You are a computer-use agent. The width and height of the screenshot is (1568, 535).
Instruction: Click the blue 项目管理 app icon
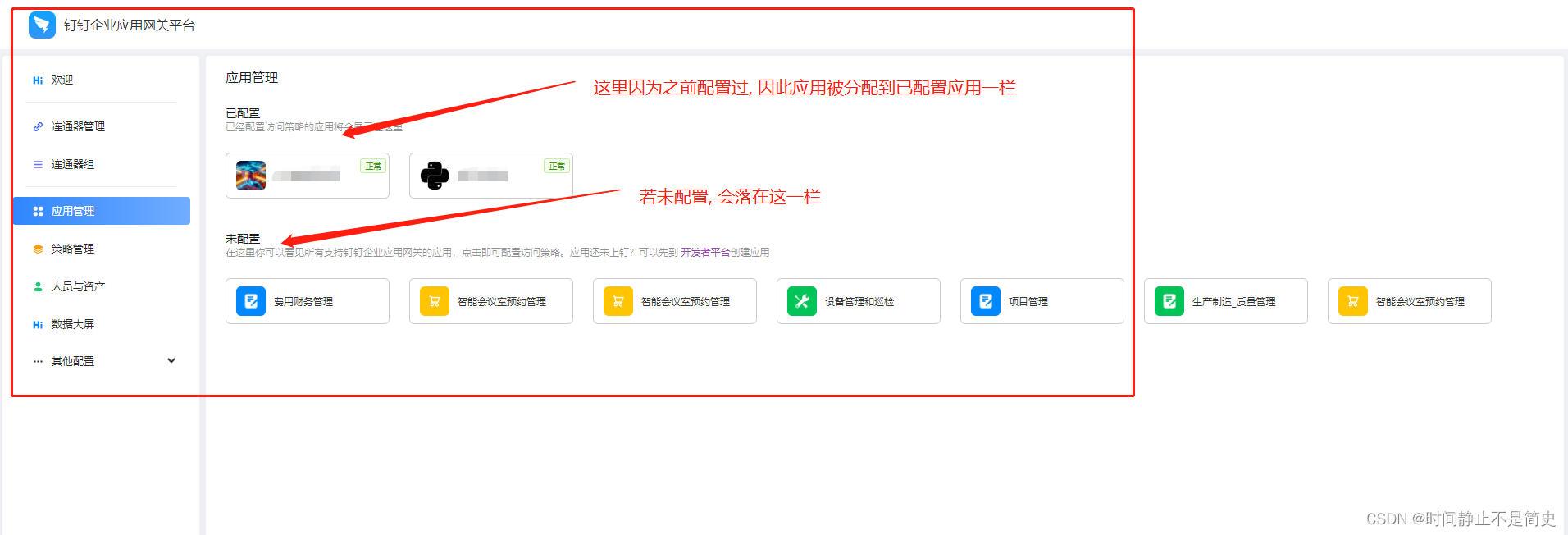(986, 301)
